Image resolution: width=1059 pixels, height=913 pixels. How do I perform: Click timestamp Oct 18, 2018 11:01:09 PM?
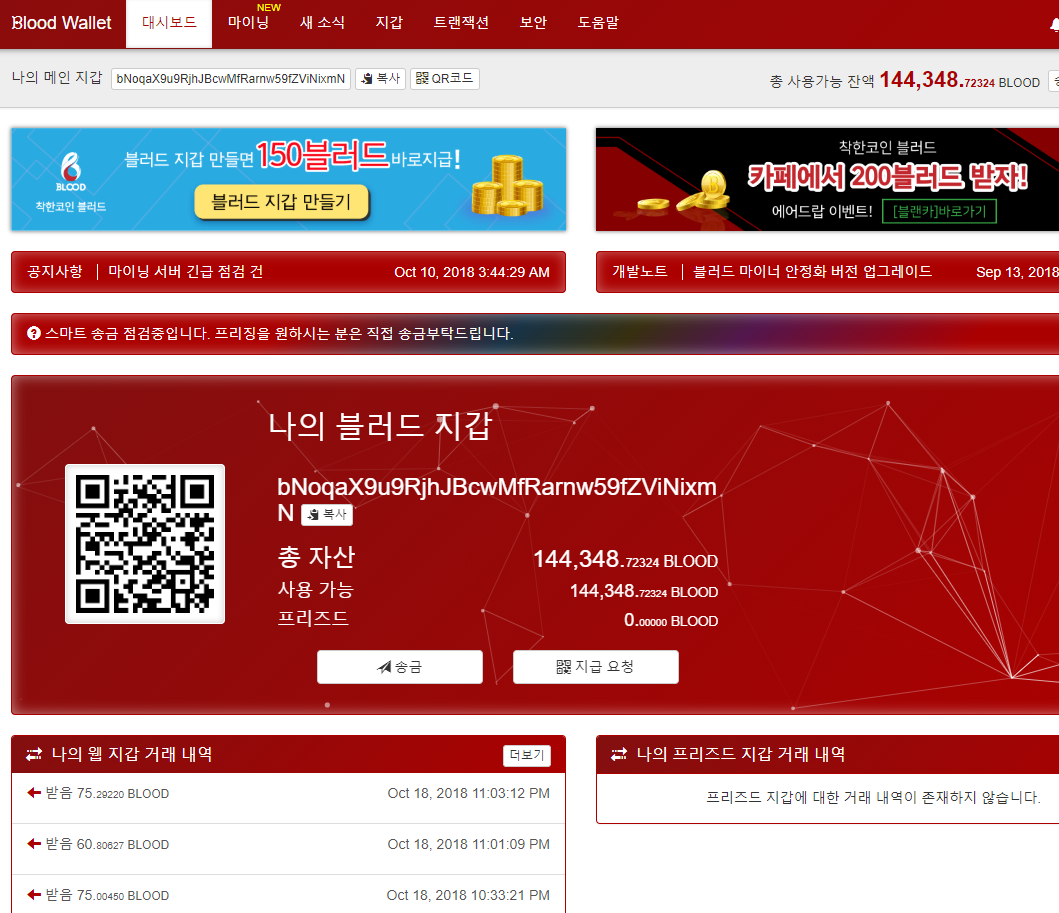[469, 844]
